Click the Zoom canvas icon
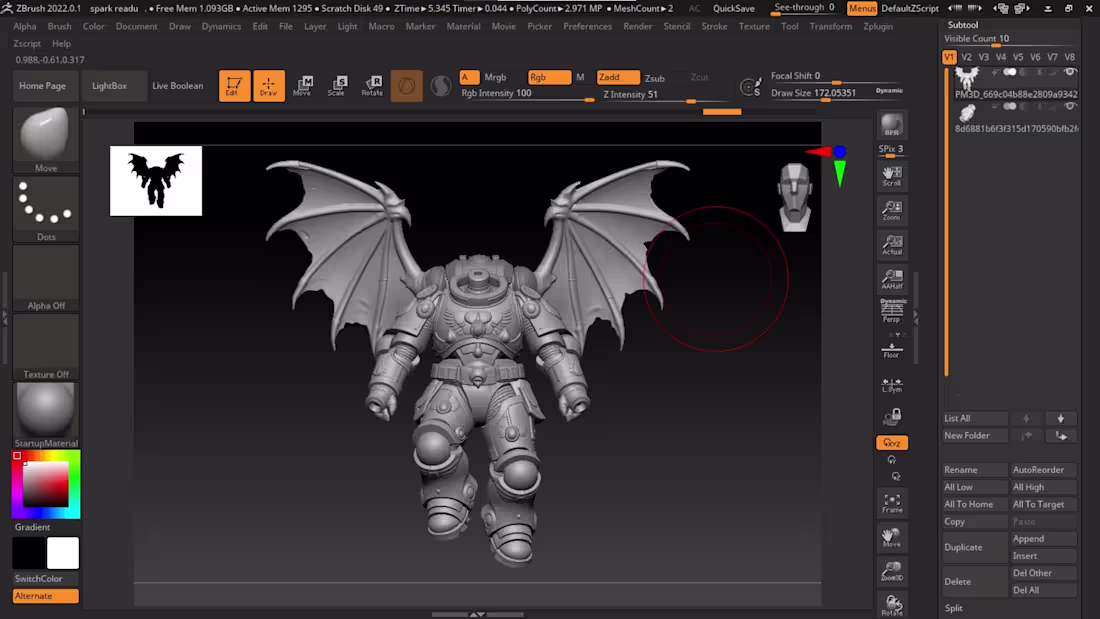The width and height of the screenshot is (1100, 619). [892, 210]
